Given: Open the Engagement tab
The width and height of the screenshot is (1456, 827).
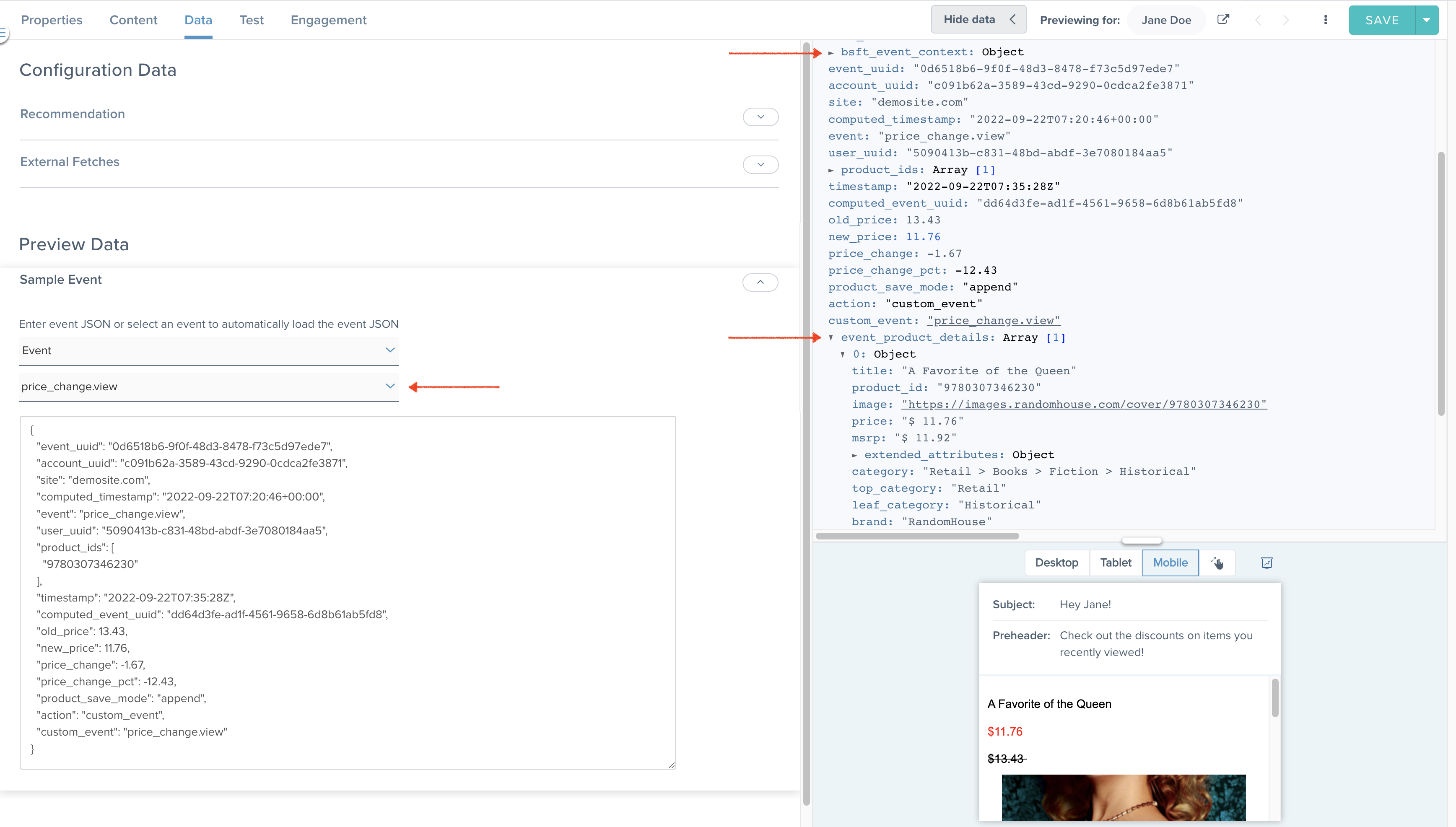Looking at the screenshot, I should [328, 20].
